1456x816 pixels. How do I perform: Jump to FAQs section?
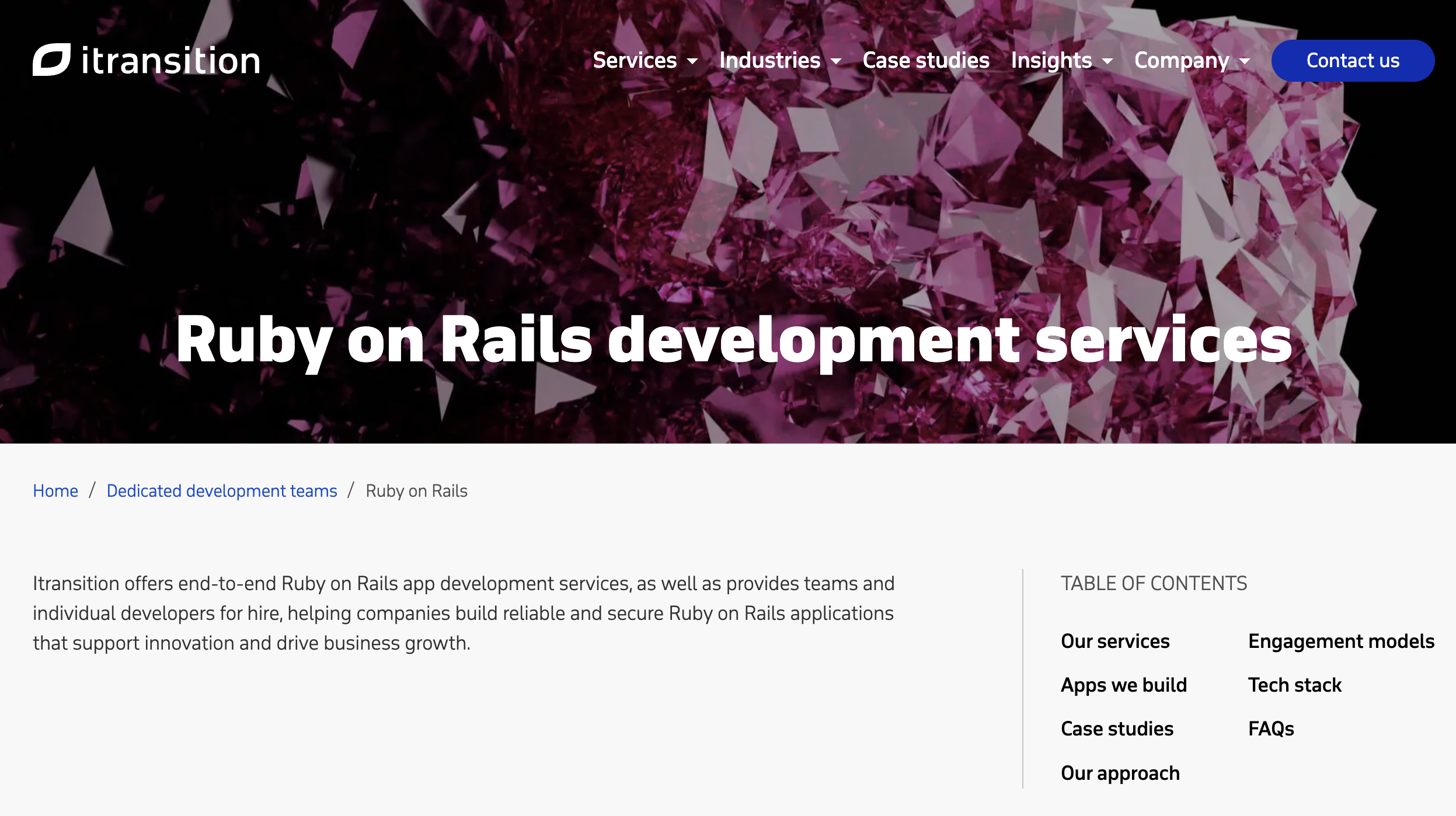pos(1271,729)
